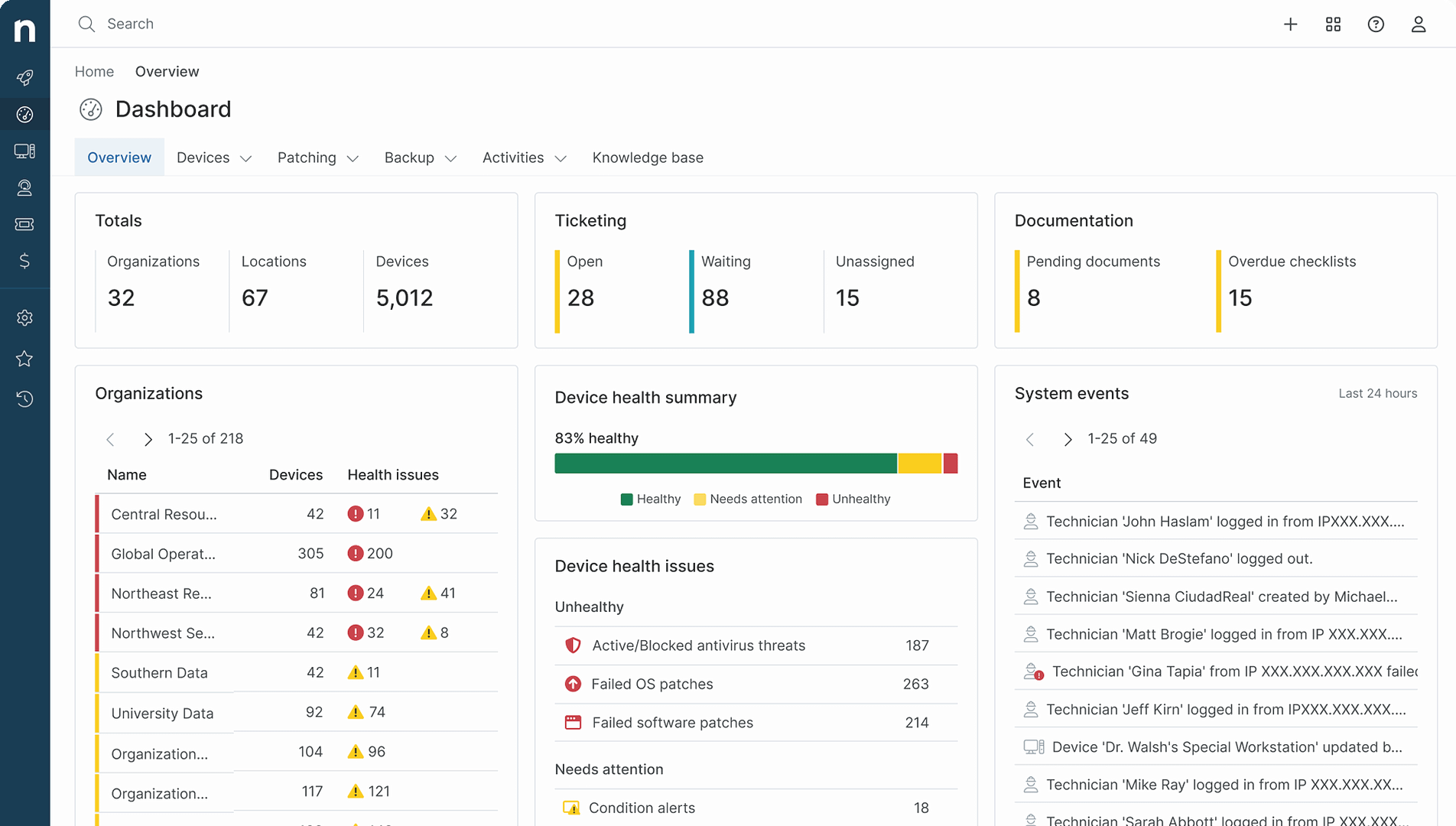Expand the Devices tab dropdown
This screenshot has width=1456, height=826.
tap(214, 158)
